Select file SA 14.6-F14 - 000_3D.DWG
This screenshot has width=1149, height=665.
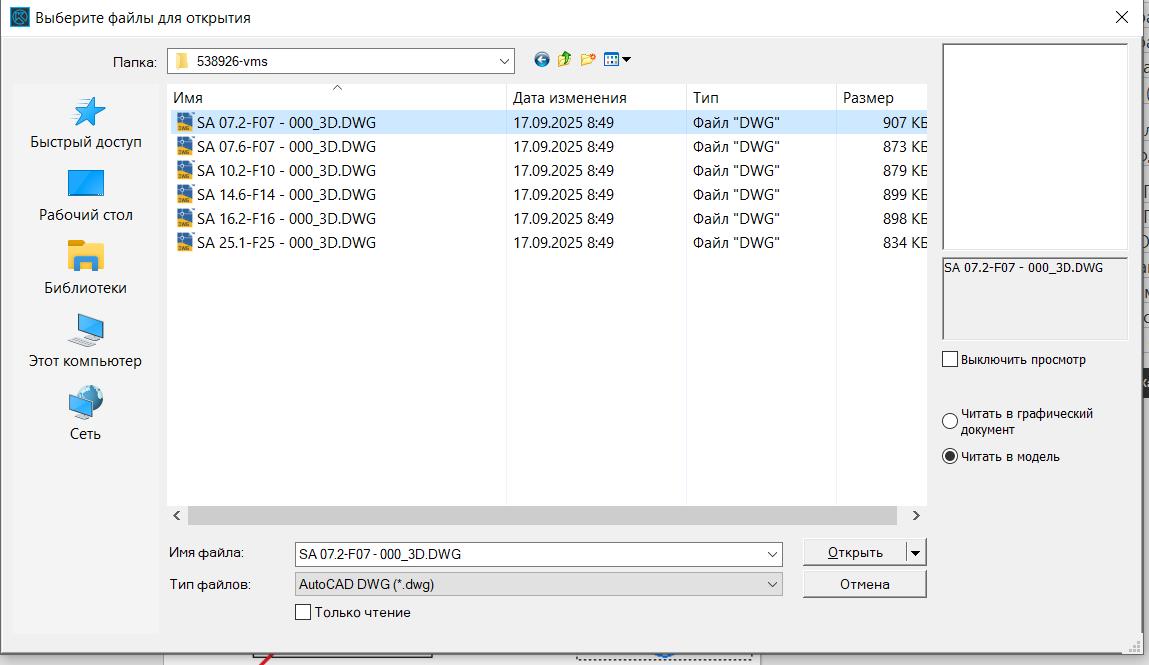[x=286, y=195]
